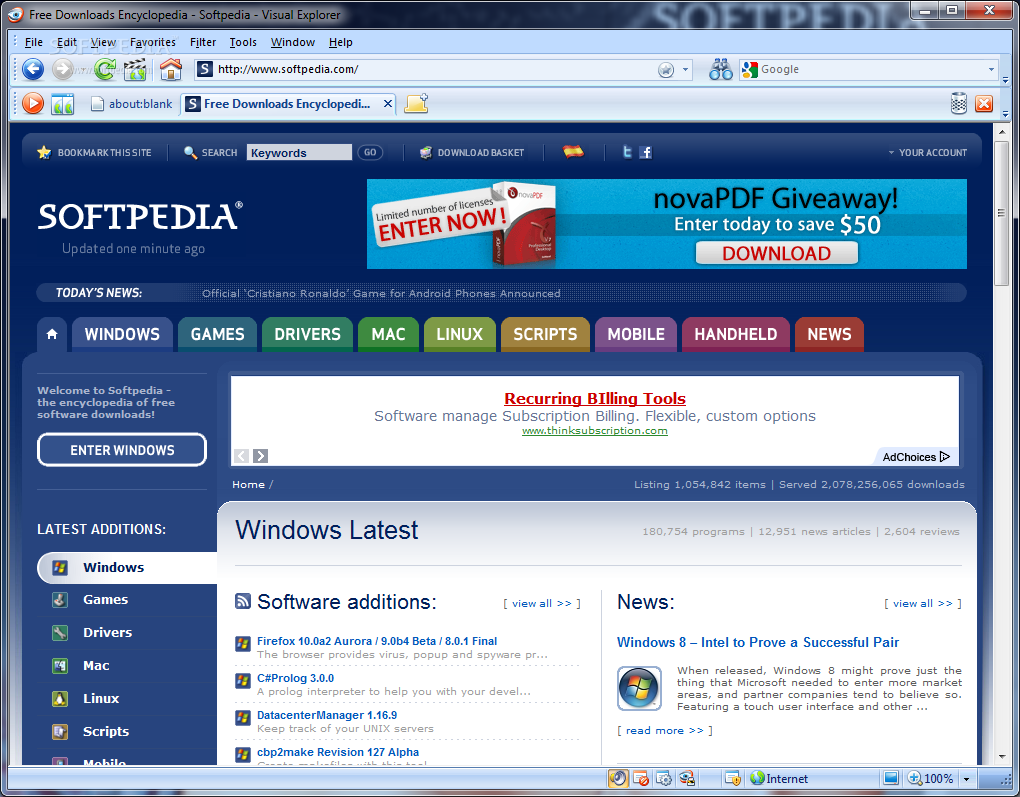Click the RSS icon beside Software additions
The image size is (1020, 797).
[x=243, y=602]
